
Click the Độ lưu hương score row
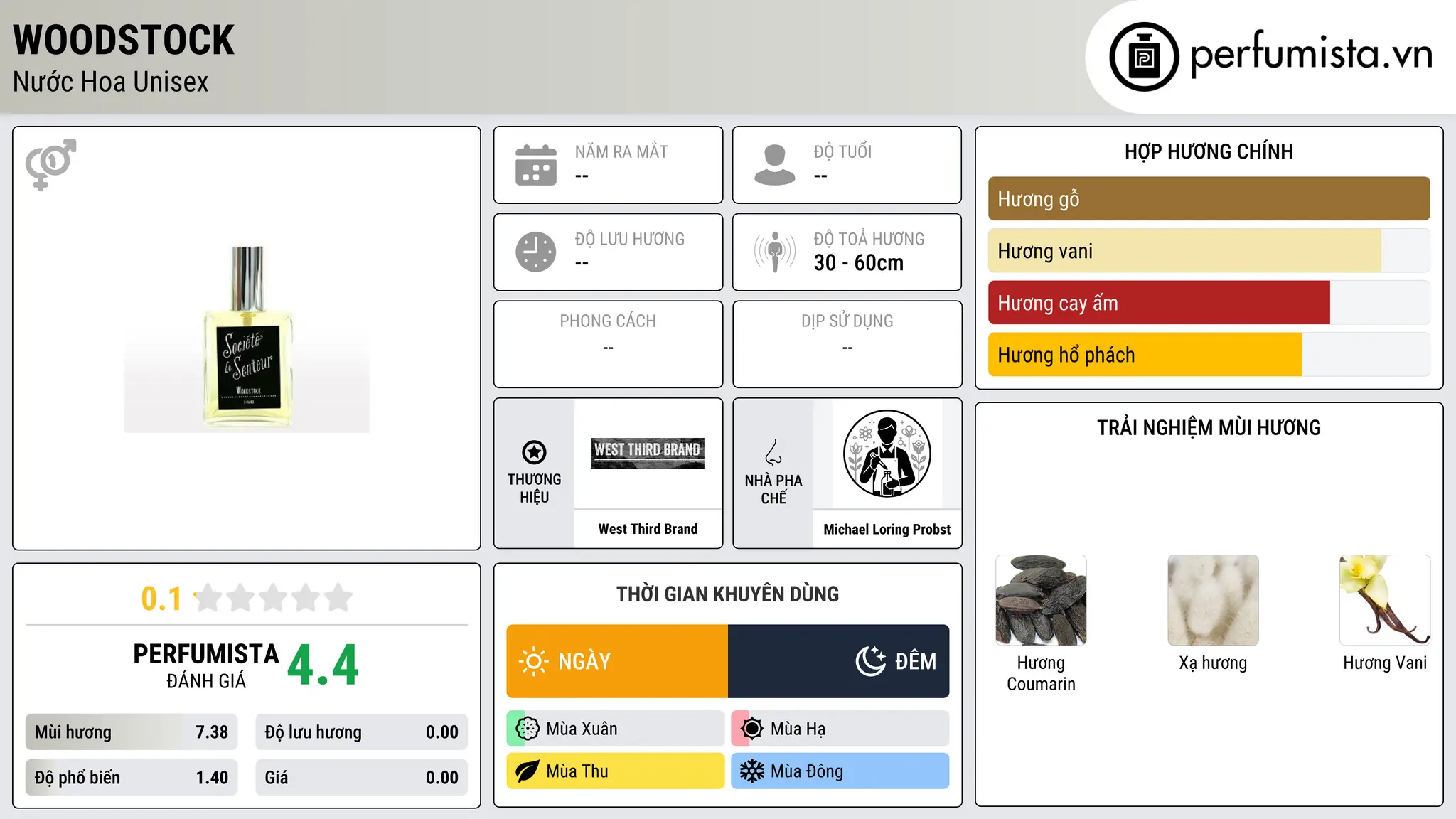[x=361, y=732]
